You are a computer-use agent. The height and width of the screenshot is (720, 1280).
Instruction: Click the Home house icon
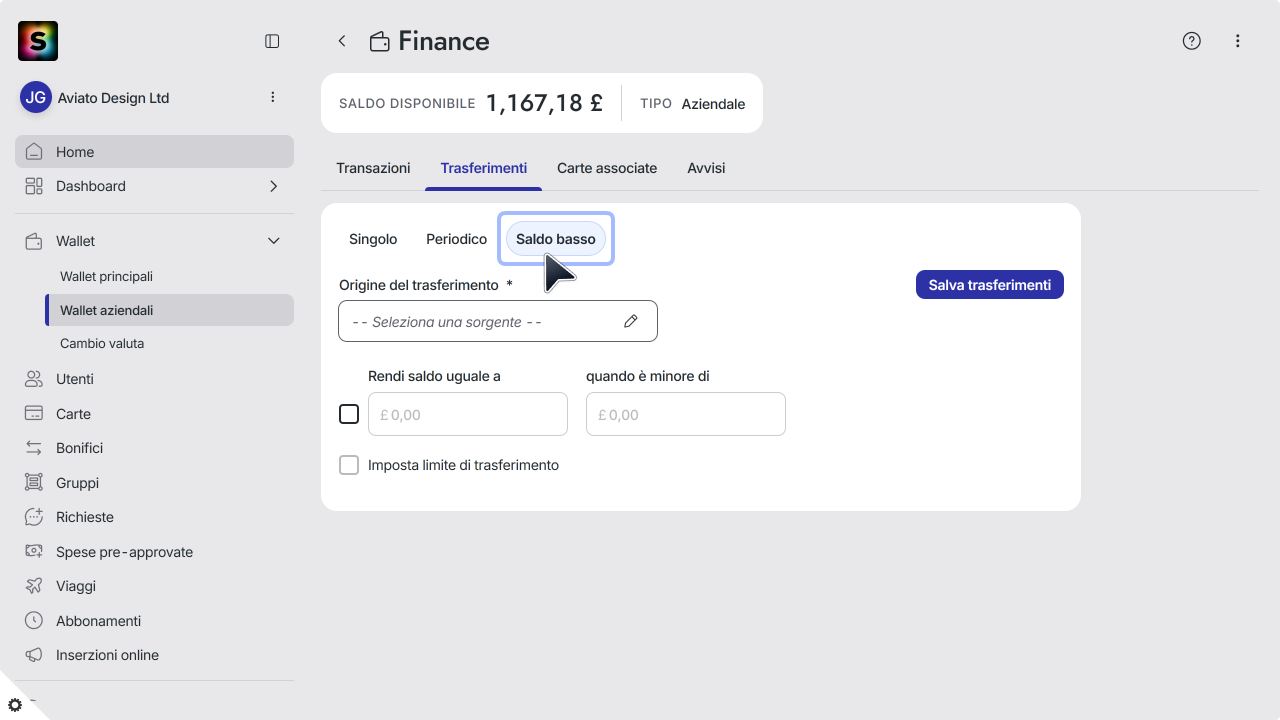[x=34, y=152]
